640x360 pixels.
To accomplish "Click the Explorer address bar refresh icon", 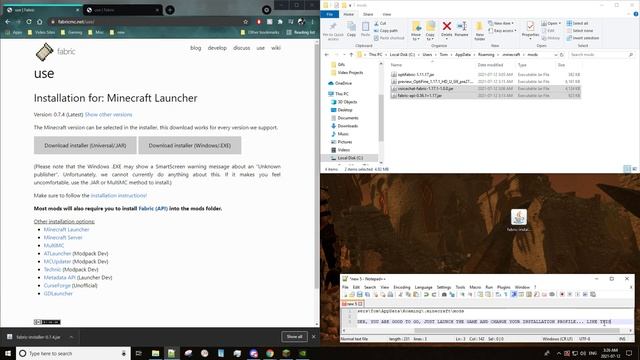I will [x=562, y=55].
